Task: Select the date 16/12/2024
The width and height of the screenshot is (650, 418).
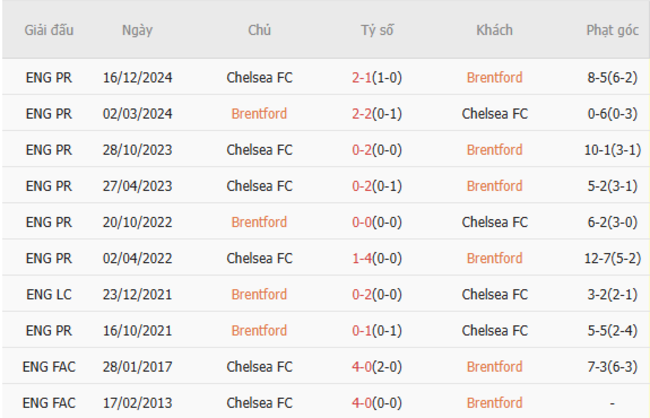Action: point(137,77)
